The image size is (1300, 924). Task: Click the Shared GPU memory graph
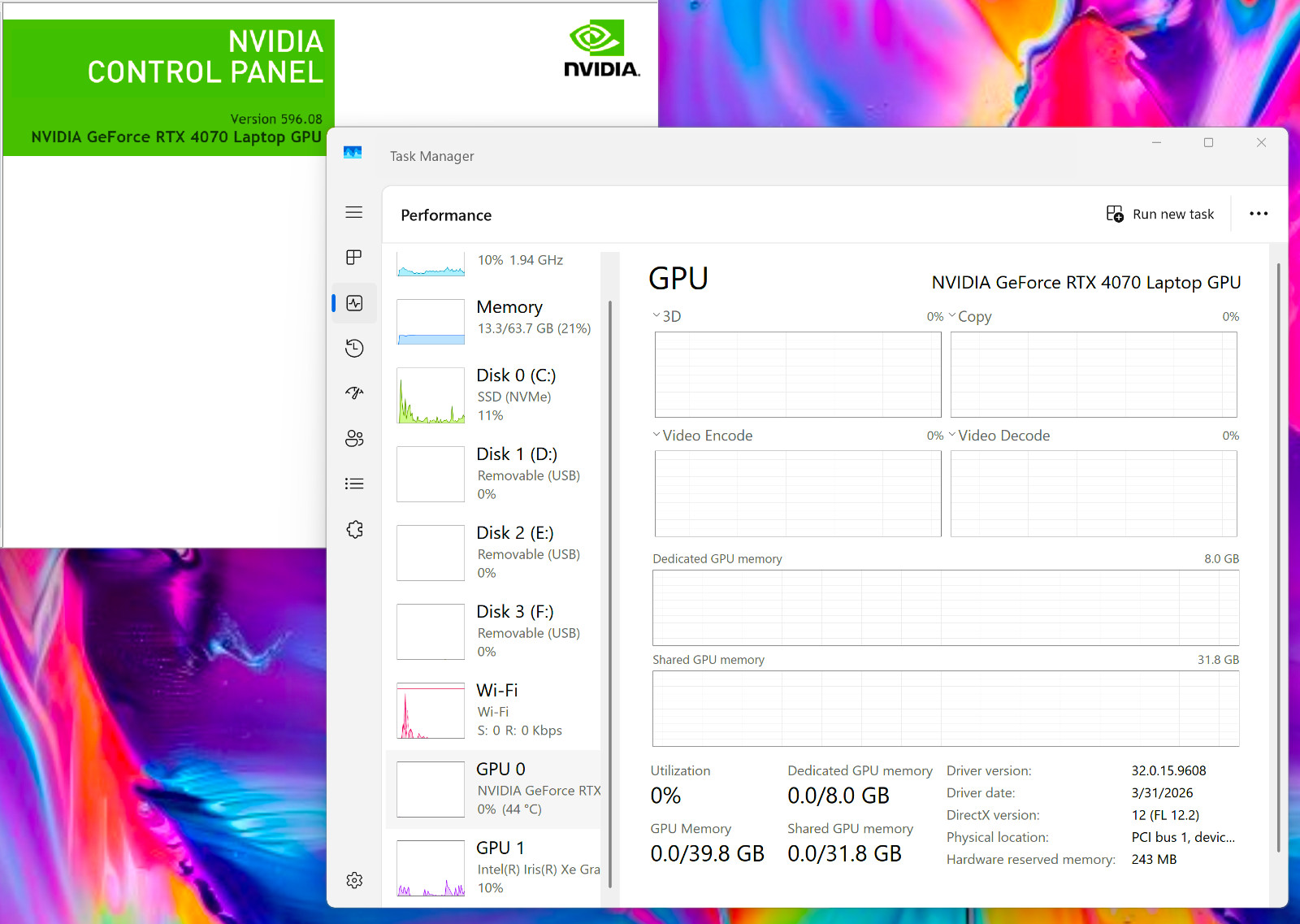pyautogui.click(x=946, y=709)
